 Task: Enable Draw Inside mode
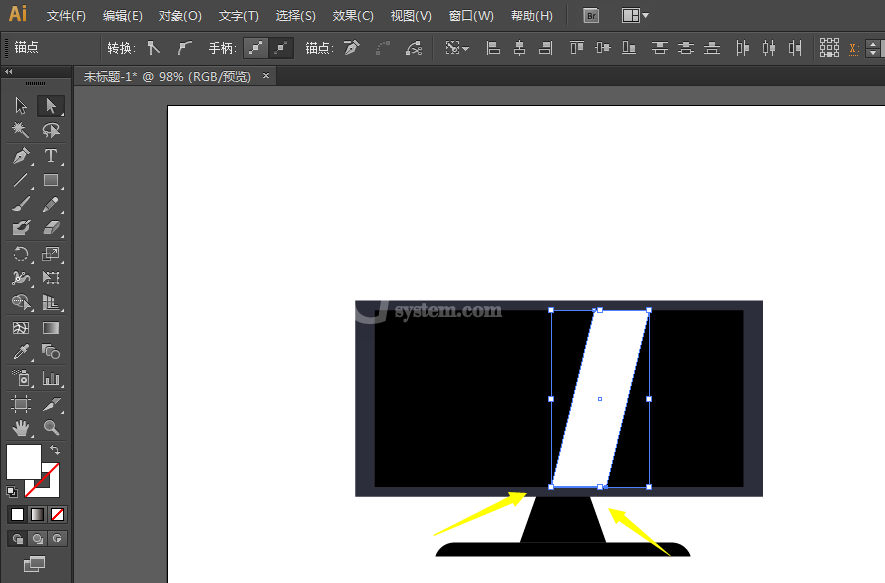click(57, 539)
